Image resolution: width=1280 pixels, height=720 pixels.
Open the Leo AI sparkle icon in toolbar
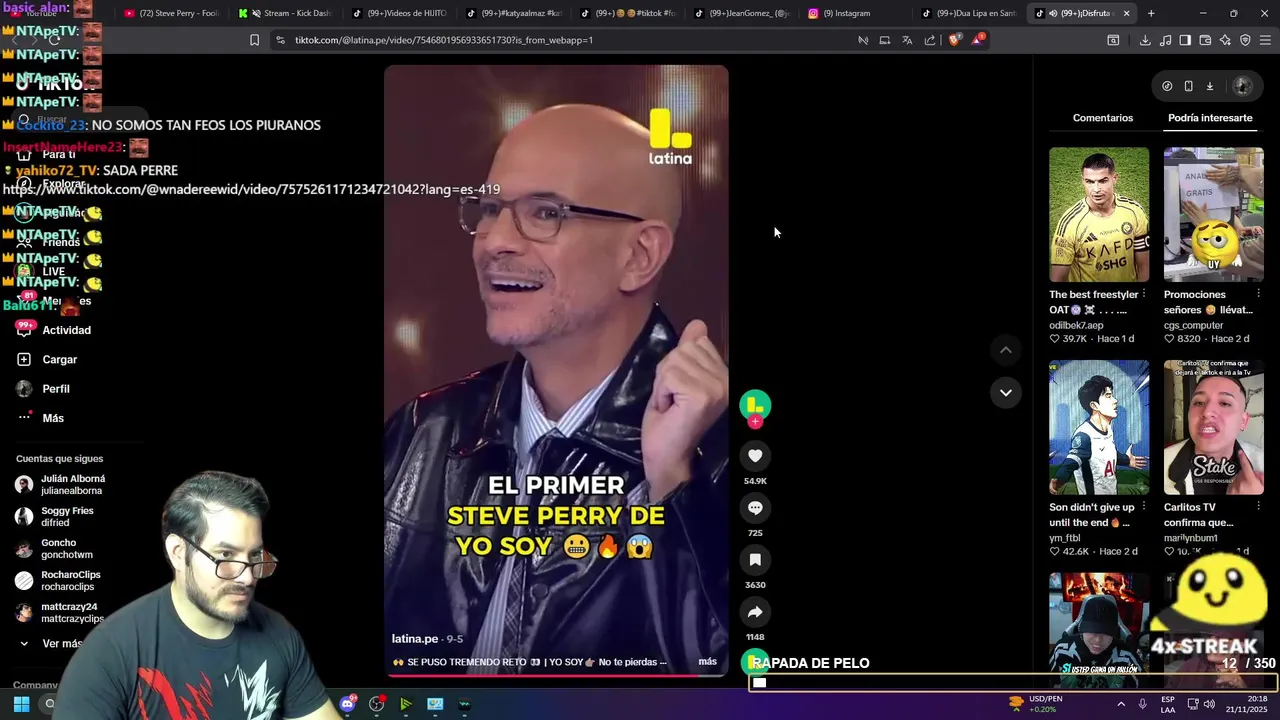pyautogui.click(x=1225, y=40)
